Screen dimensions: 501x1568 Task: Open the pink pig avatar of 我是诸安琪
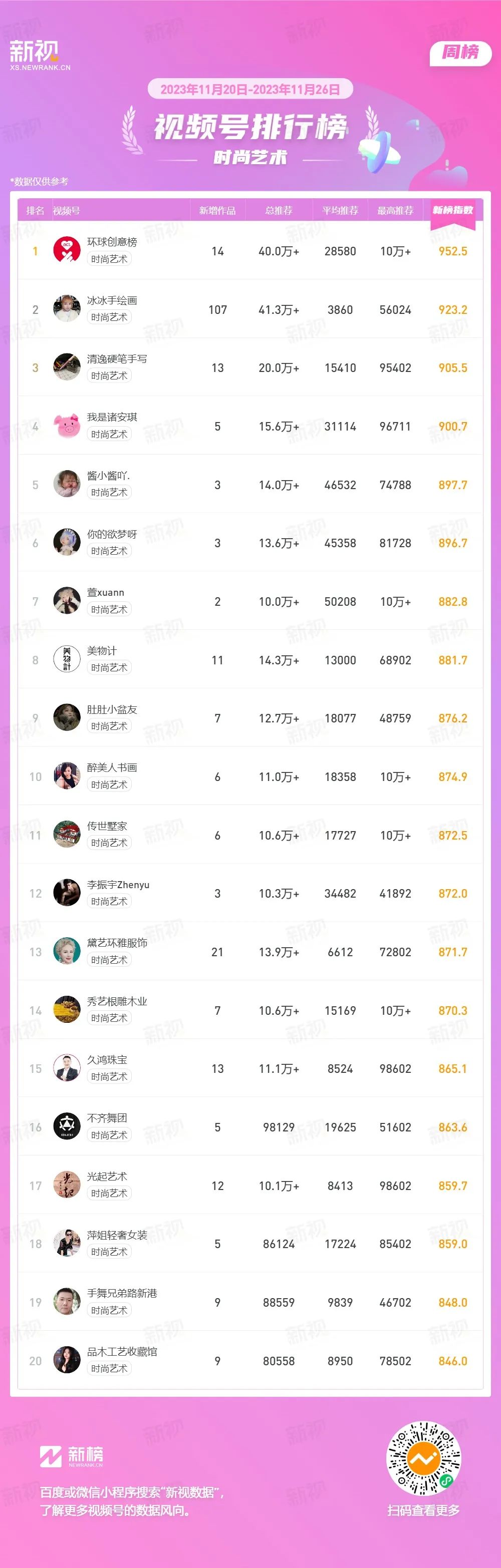pyautogui.click(x=67, y=426)
